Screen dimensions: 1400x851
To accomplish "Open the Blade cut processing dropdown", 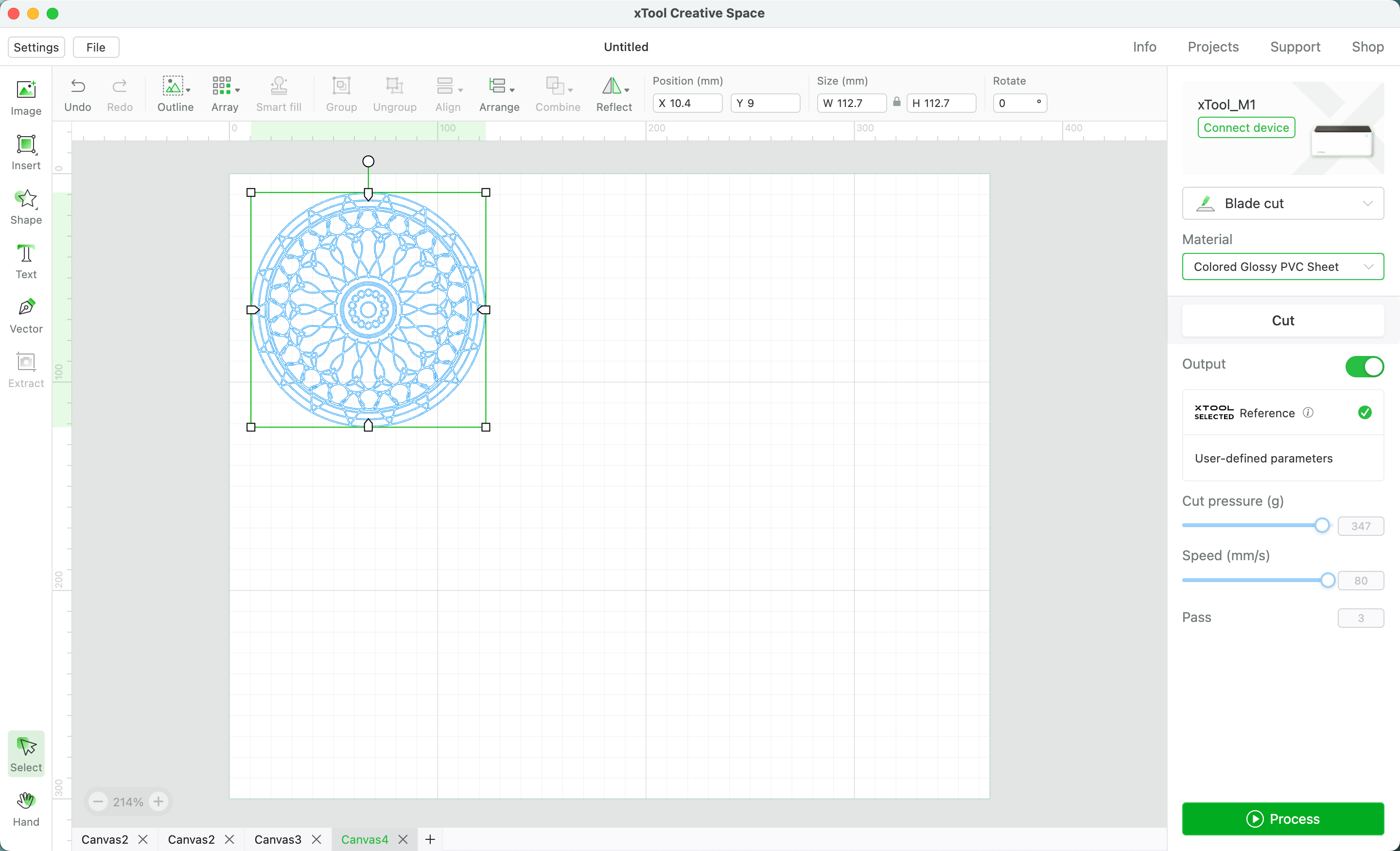I will pos(1282,203).
